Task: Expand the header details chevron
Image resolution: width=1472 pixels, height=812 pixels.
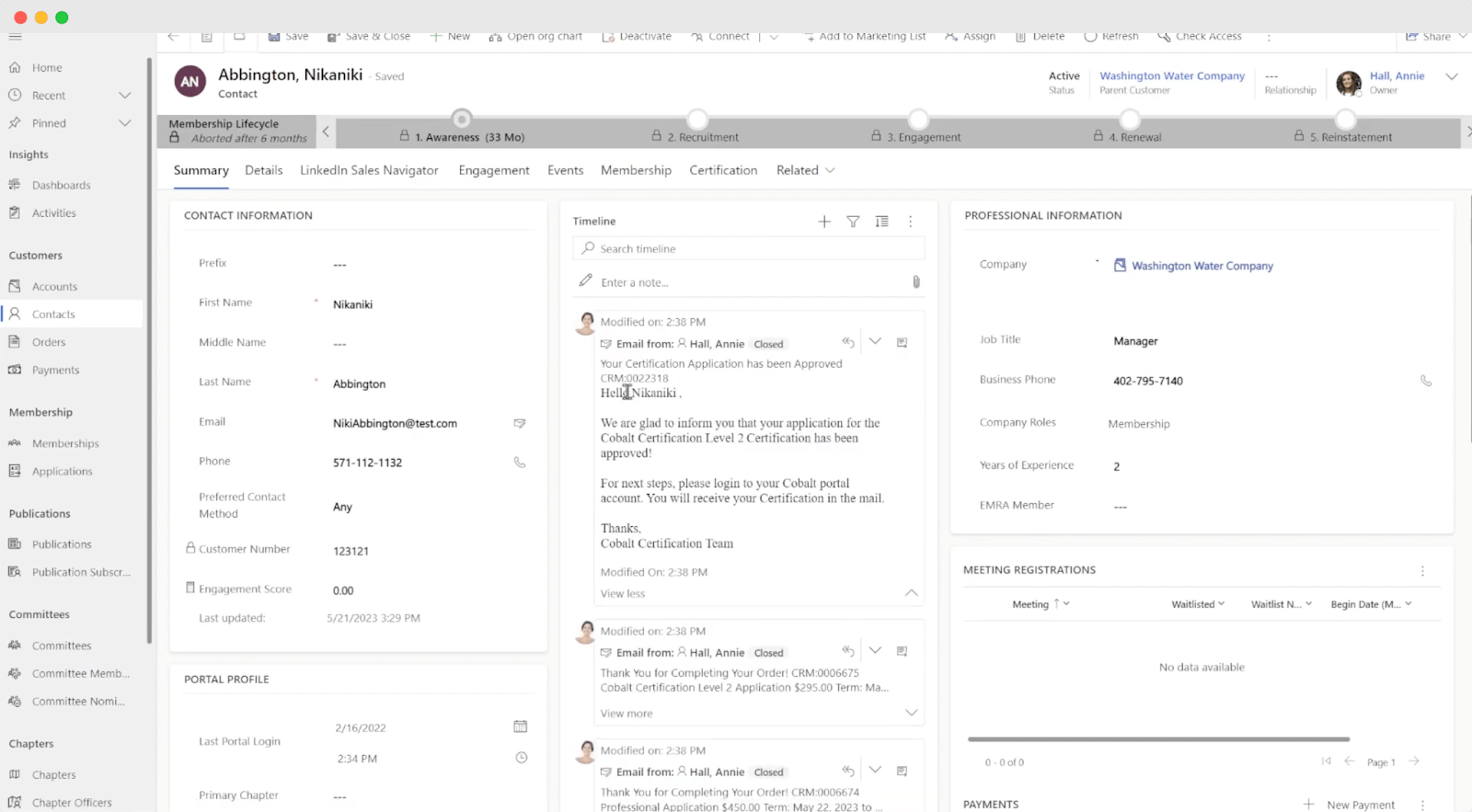Action: click(1452, 76)
